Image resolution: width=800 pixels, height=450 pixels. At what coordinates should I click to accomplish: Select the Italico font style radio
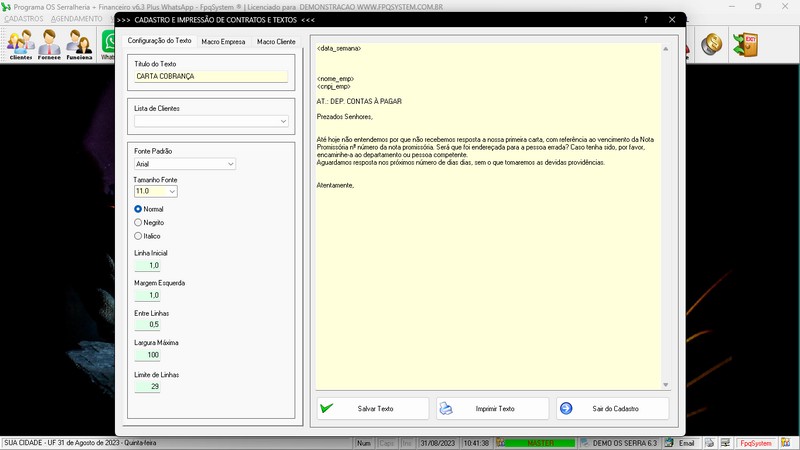tap(138, 236)
